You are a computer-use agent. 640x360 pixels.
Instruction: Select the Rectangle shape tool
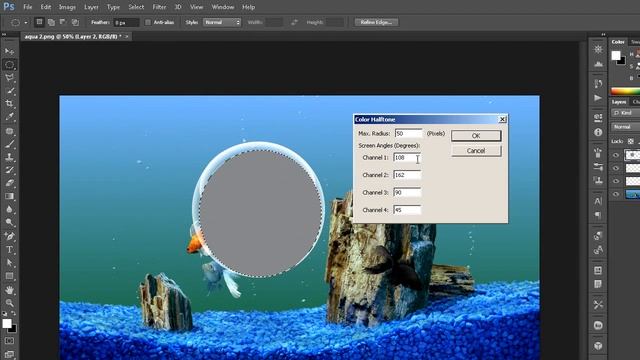point(9,276)
